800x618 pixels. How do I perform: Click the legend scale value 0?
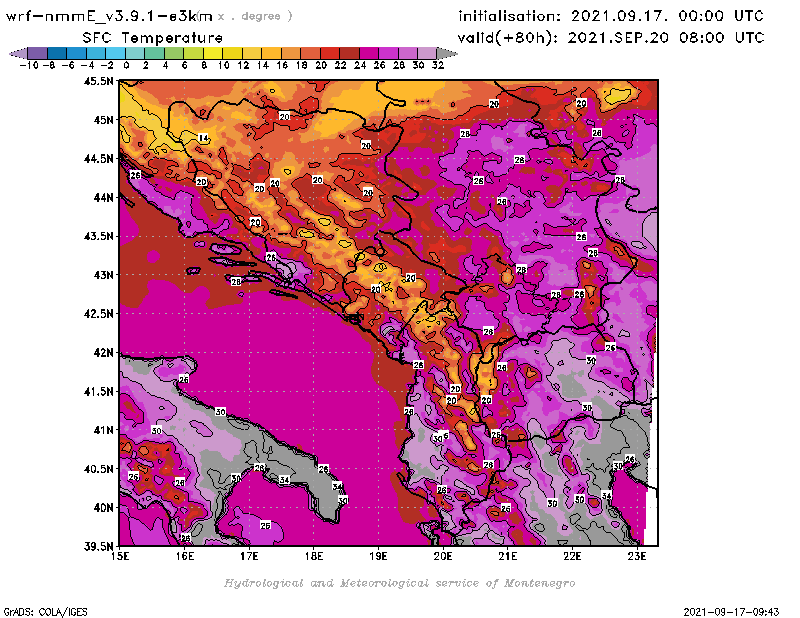click(126, 66)
